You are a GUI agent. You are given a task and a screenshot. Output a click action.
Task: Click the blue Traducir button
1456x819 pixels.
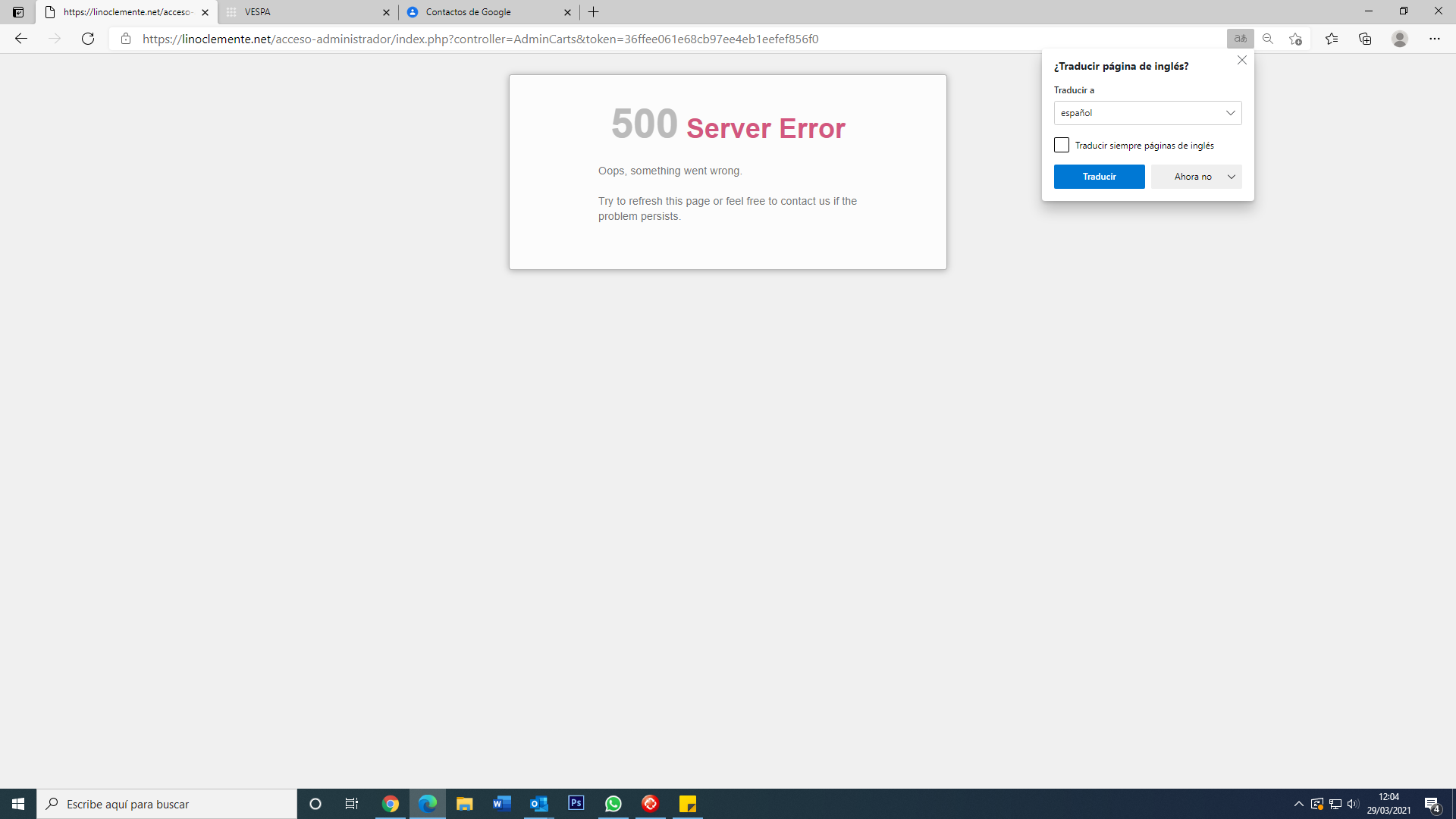click(1099, 177)
